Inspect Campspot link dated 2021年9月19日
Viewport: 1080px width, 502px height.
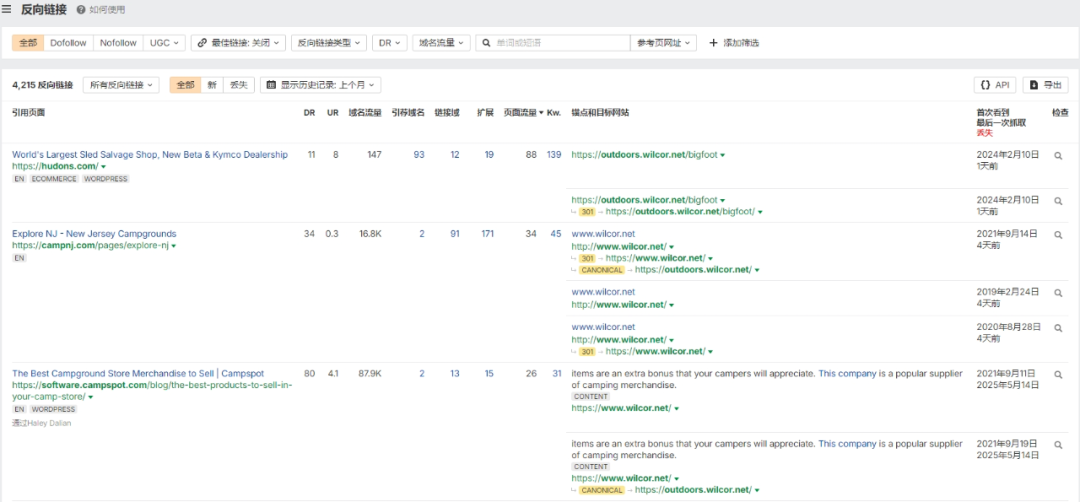pyautogui.click(x=1059, y=445)
